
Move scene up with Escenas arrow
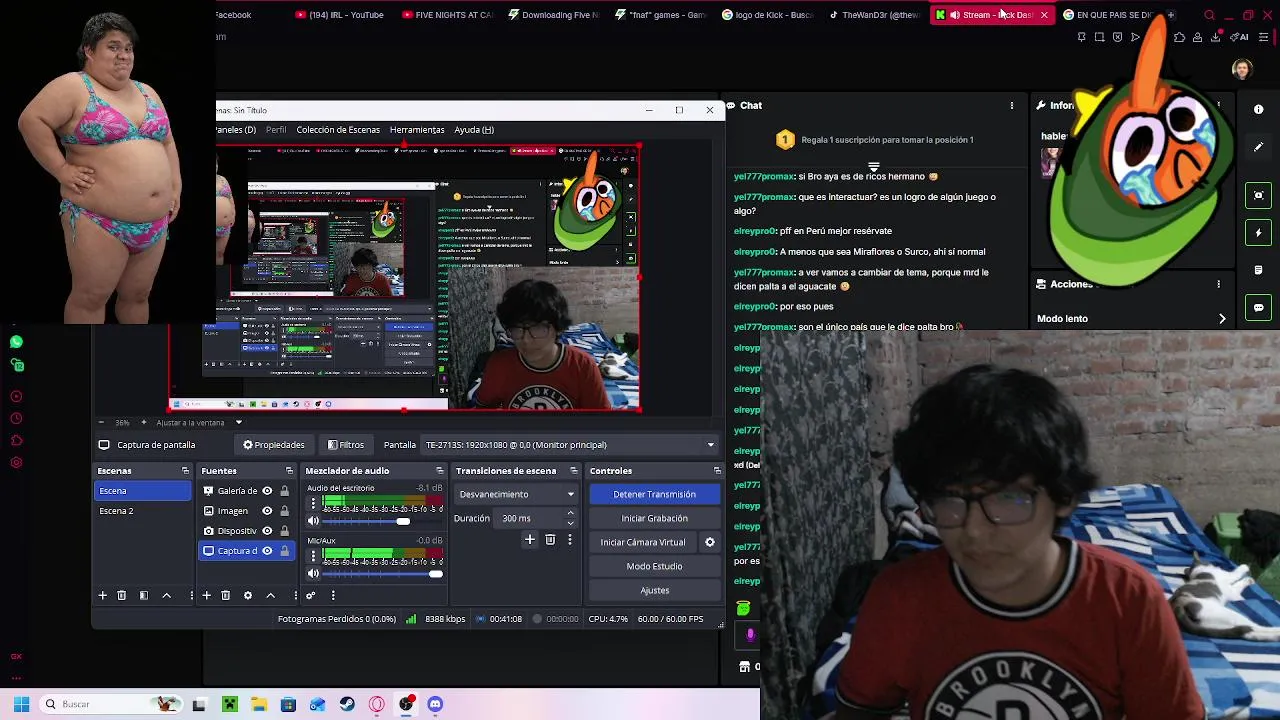pos(167,595)
